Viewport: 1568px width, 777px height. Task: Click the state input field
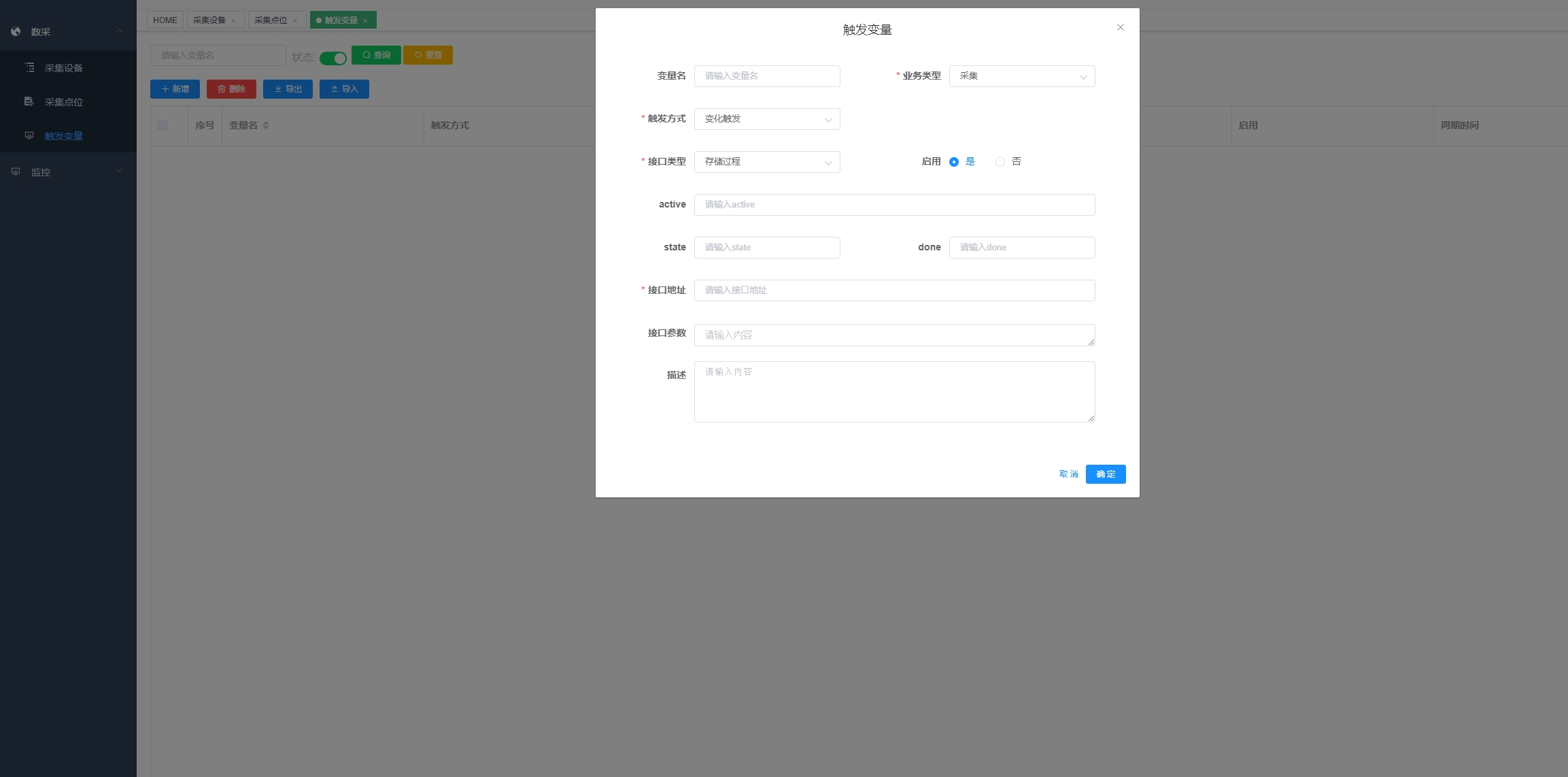[767, 248]
